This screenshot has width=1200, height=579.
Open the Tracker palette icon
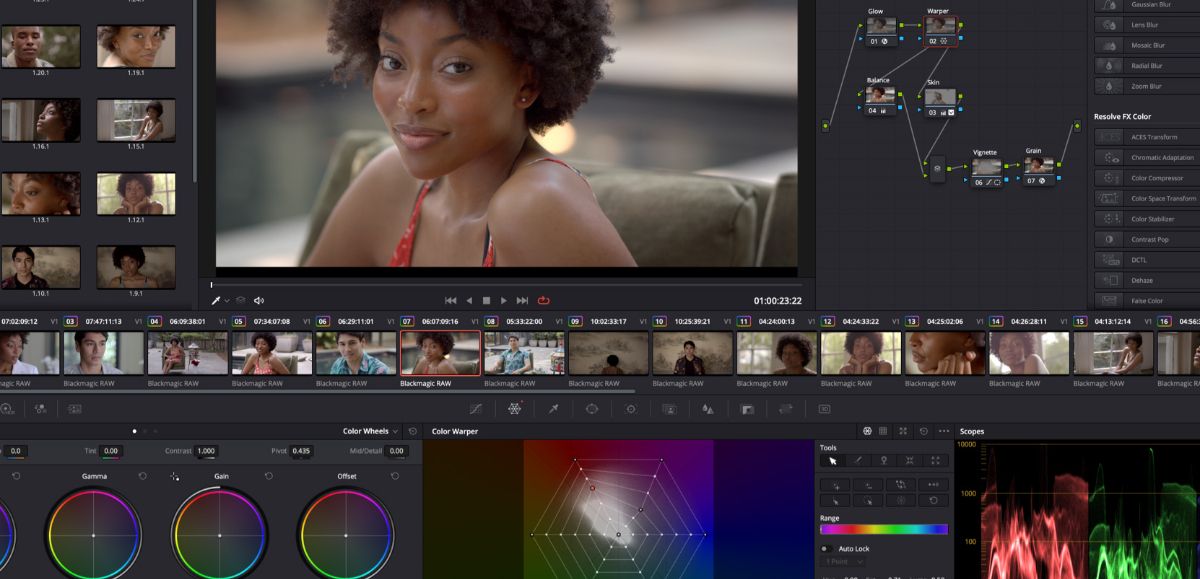631,409
